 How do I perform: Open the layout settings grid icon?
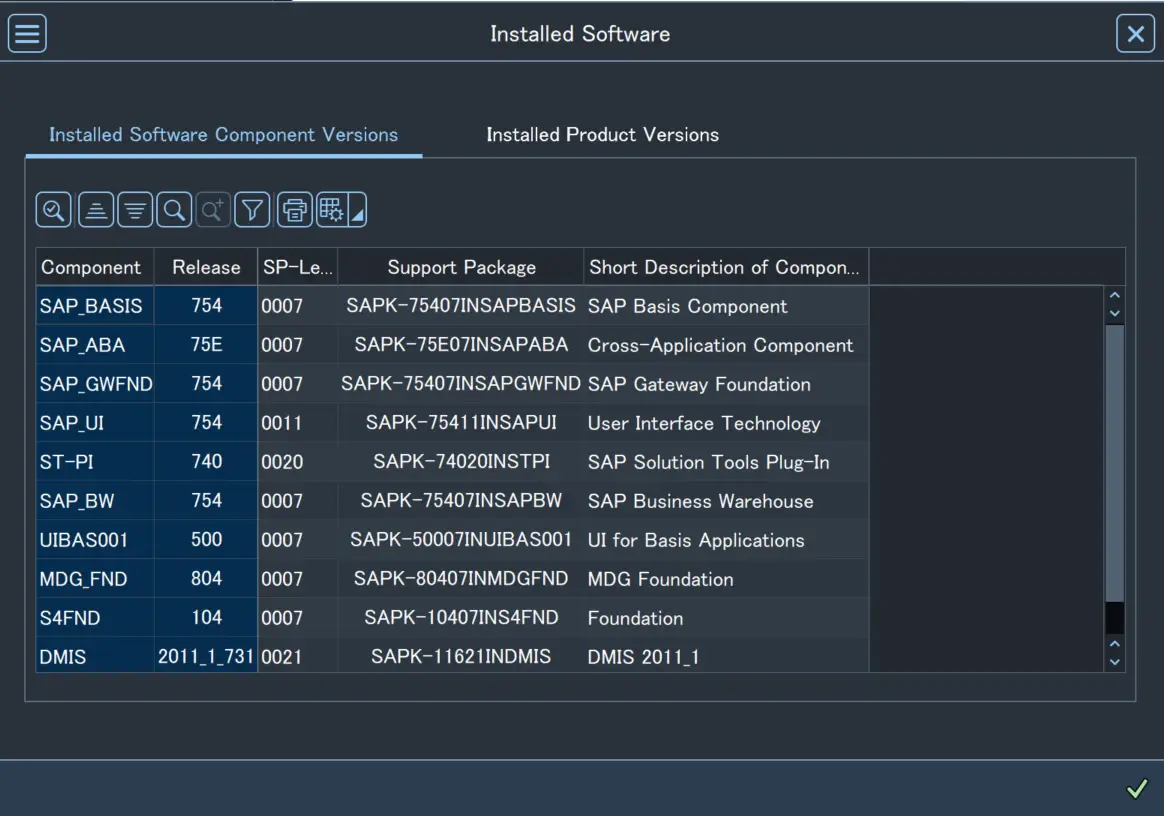pyautogui.click(x=331, y=210)
